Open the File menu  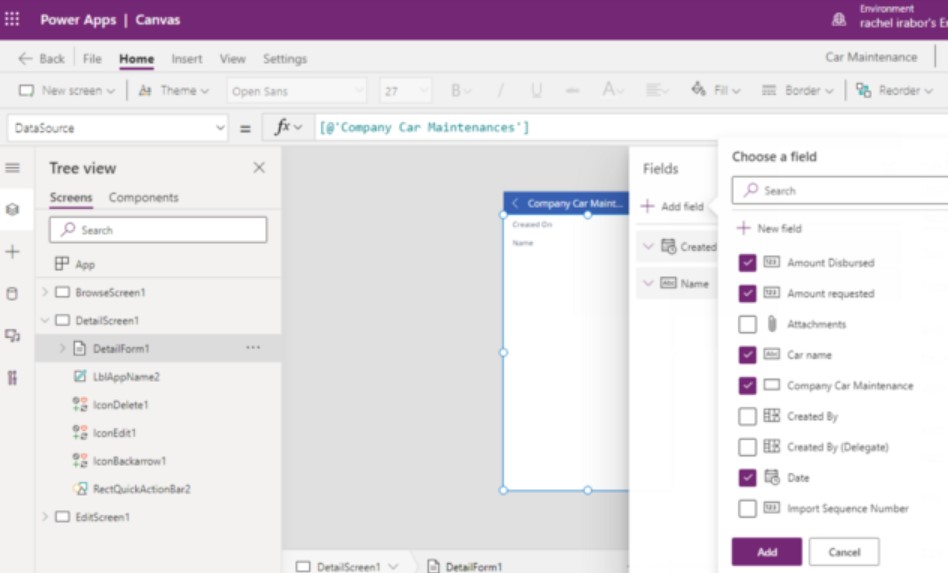[x=92, y=59]
